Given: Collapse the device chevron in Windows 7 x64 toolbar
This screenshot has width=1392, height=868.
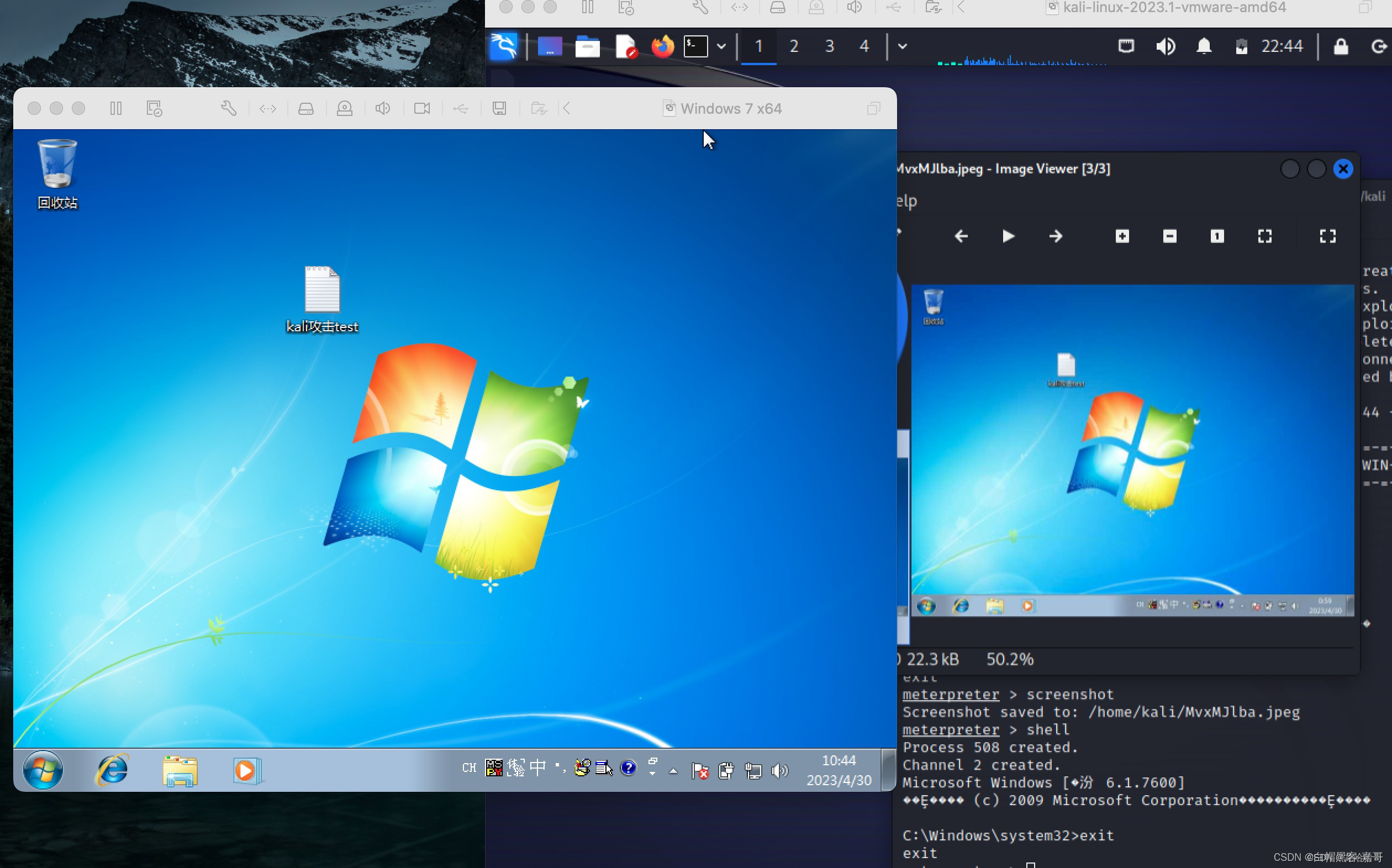Looking at the screenshot, I should pos(567,108).
